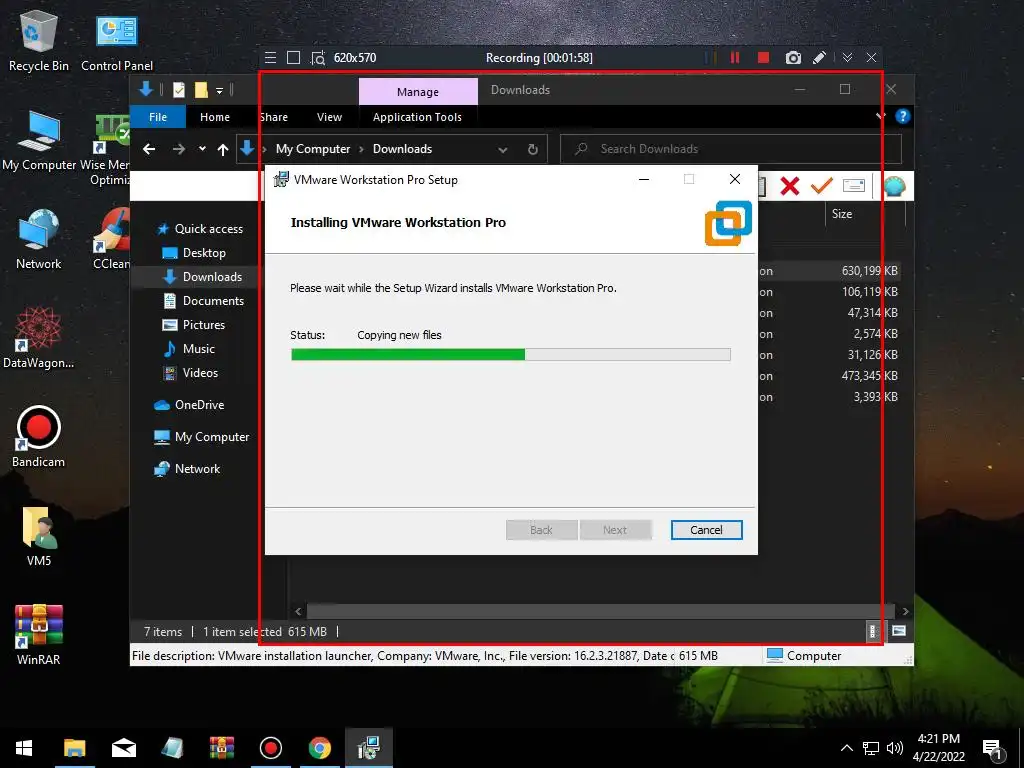Click the rename card icon
1024x768 pixels.
point(854,186)
